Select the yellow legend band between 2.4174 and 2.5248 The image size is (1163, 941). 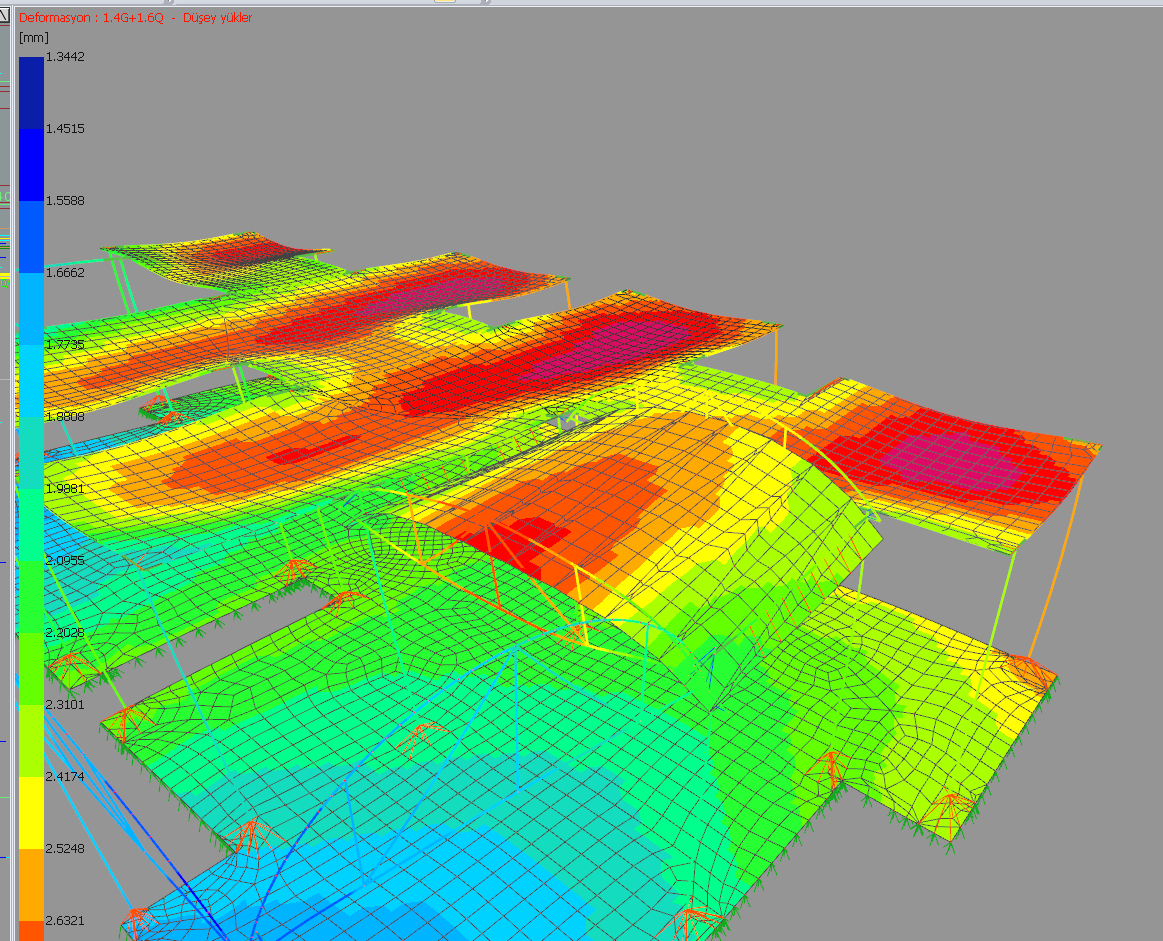pos(31,812)
